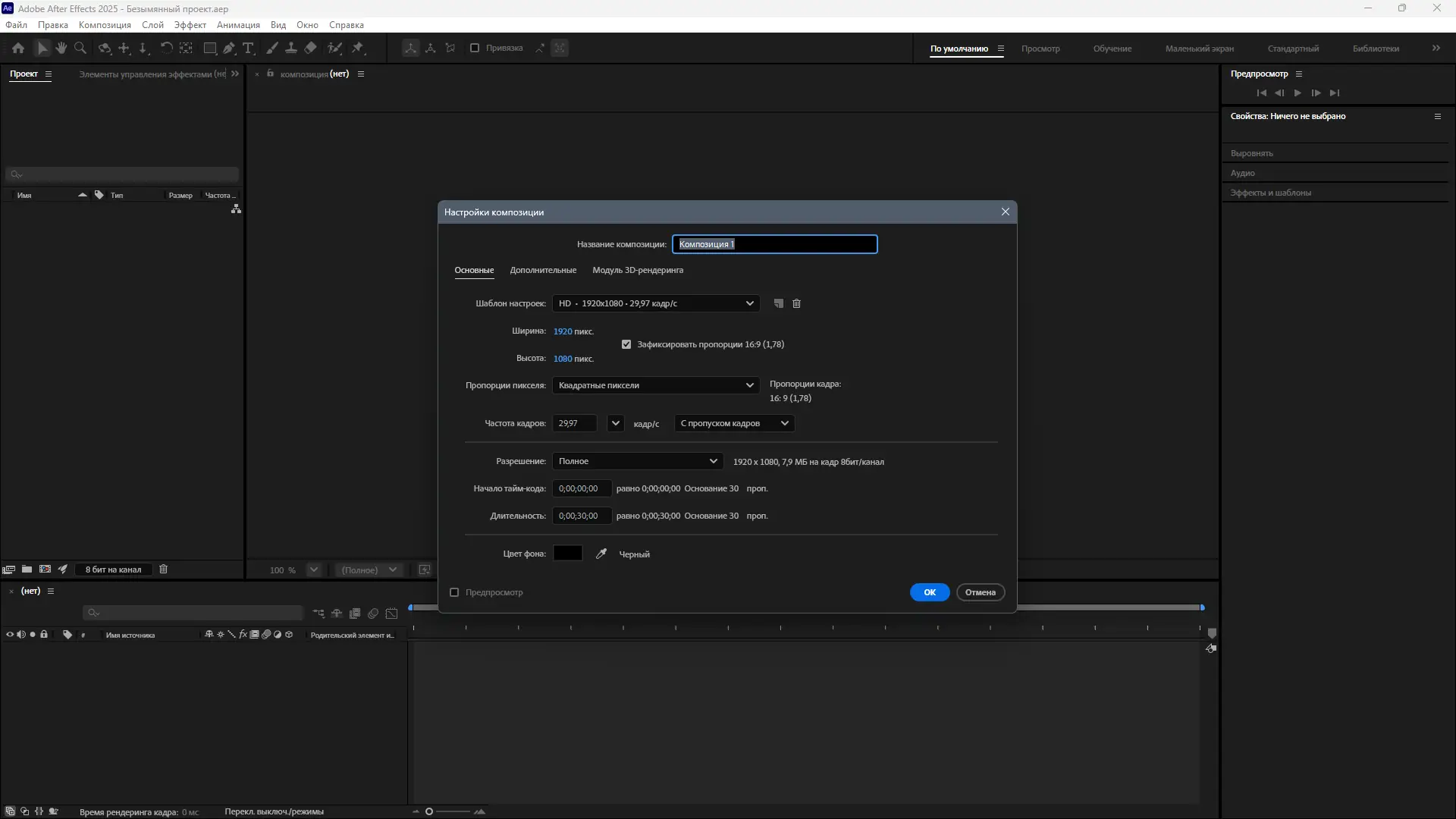Select the Clone Stamp tool
1456x819 pixels.
291,48
